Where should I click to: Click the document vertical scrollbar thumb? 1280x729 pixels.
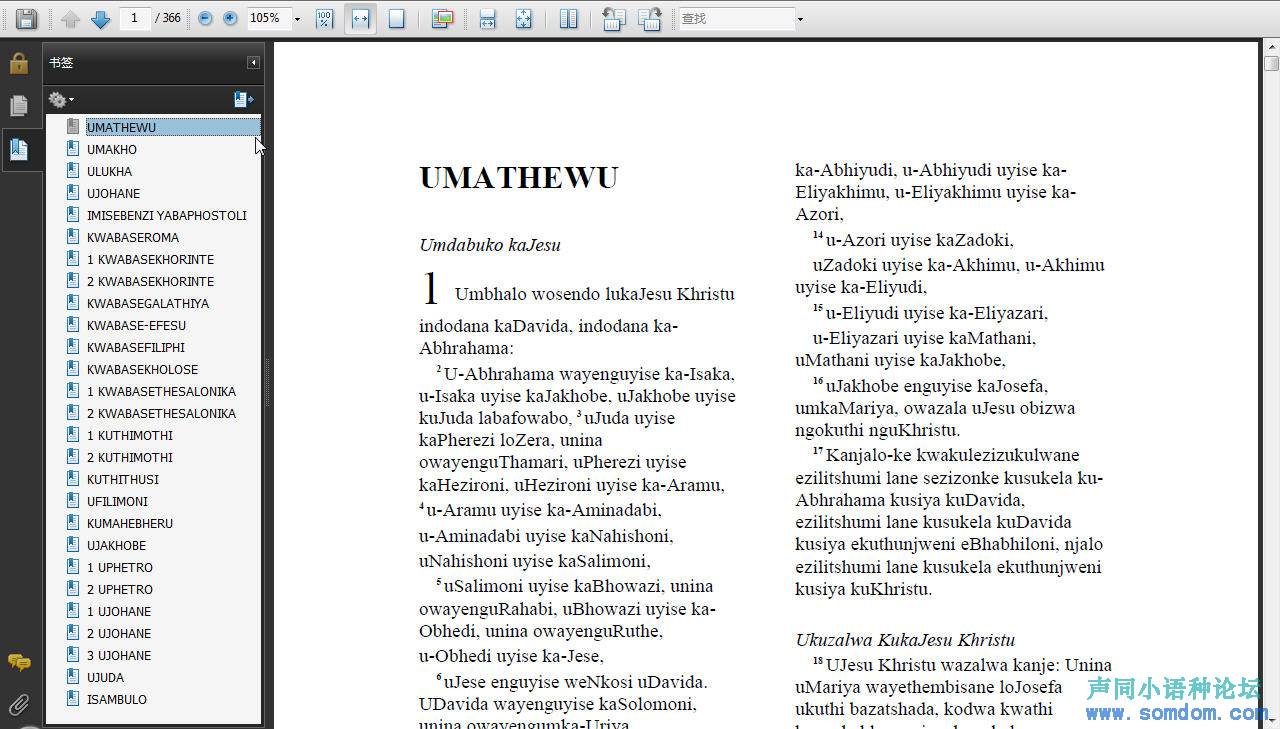pos(1271,64)
